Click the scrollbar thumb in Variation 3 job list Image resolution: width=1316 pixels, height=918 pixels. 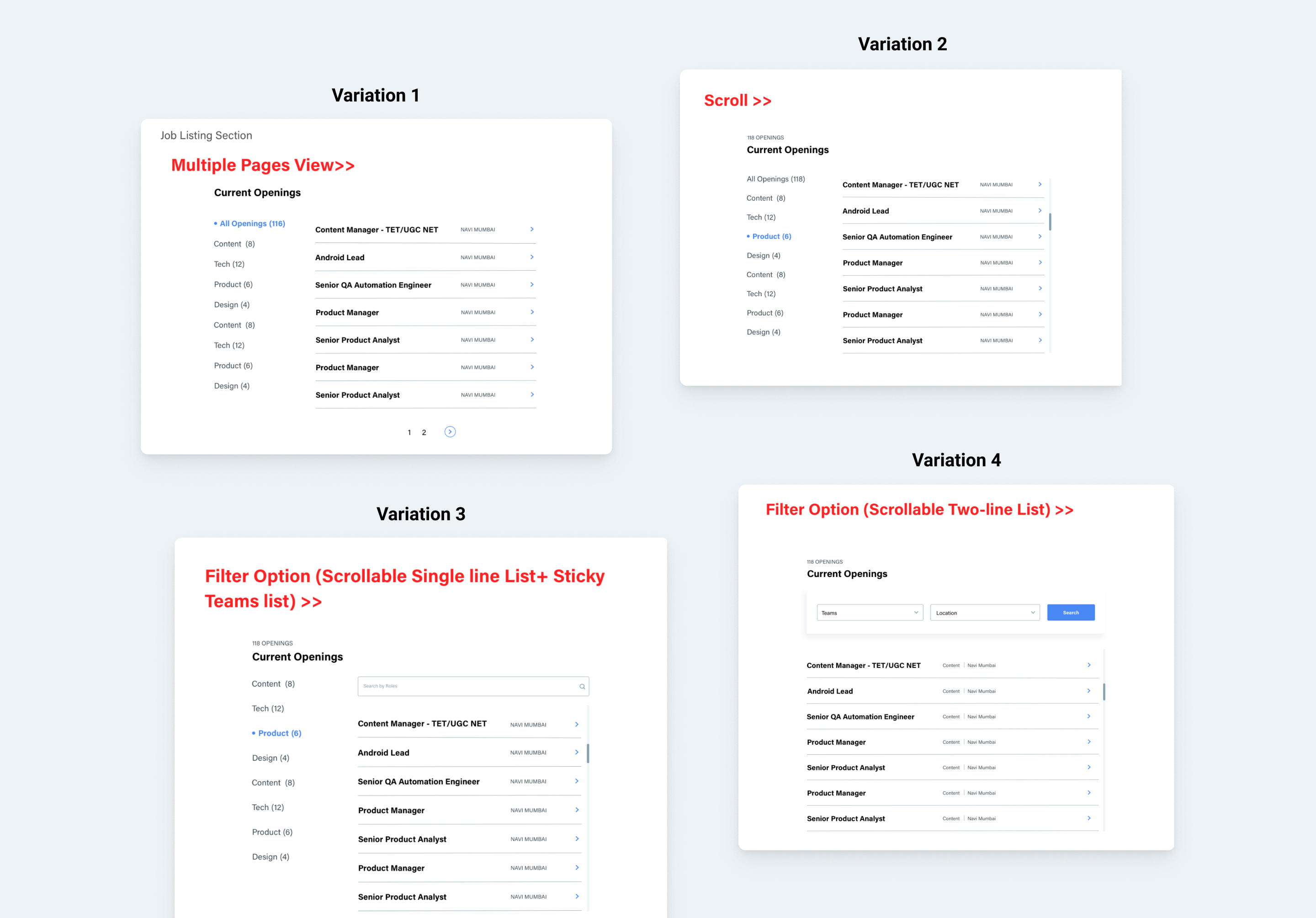tap(588, 753)
